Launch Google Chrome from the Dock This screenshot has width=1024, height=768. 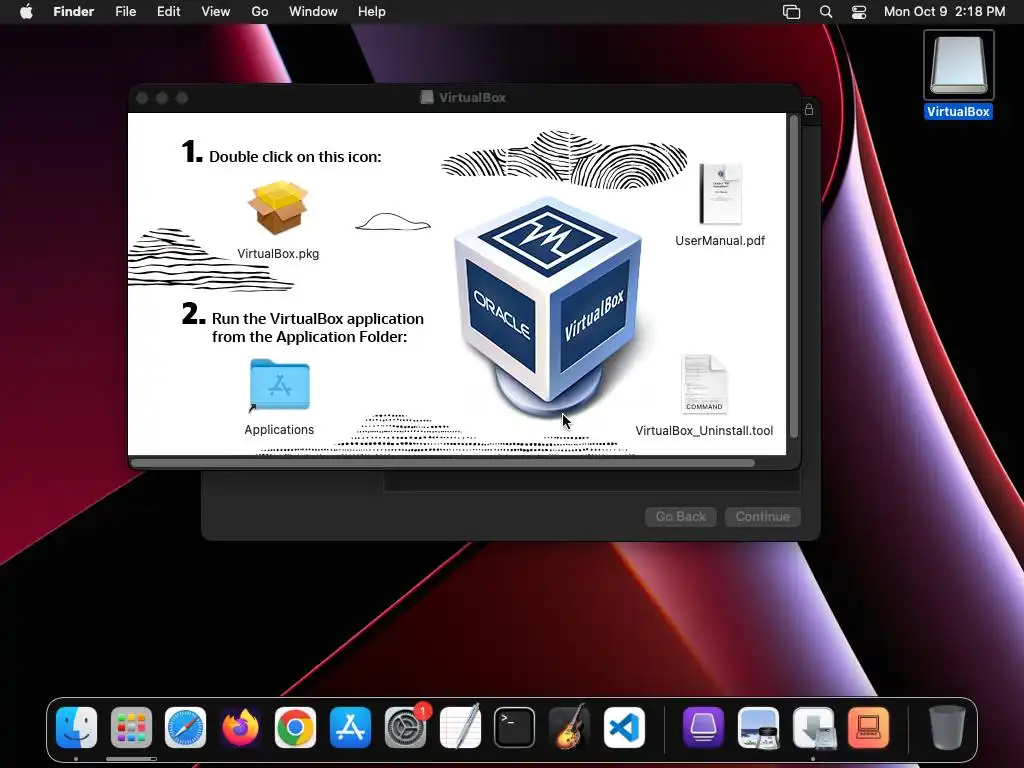pyautogui.click(x=295, y=728)
